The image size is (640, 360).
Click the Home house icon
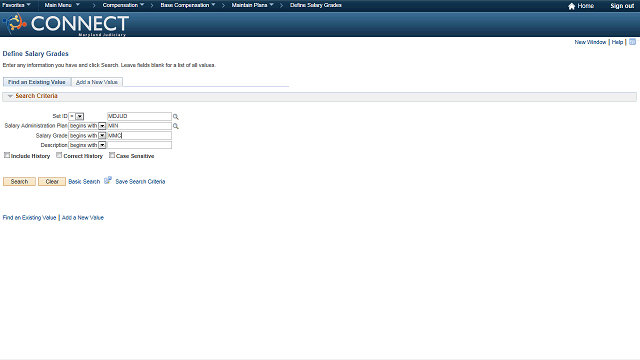tap(571, 6)
